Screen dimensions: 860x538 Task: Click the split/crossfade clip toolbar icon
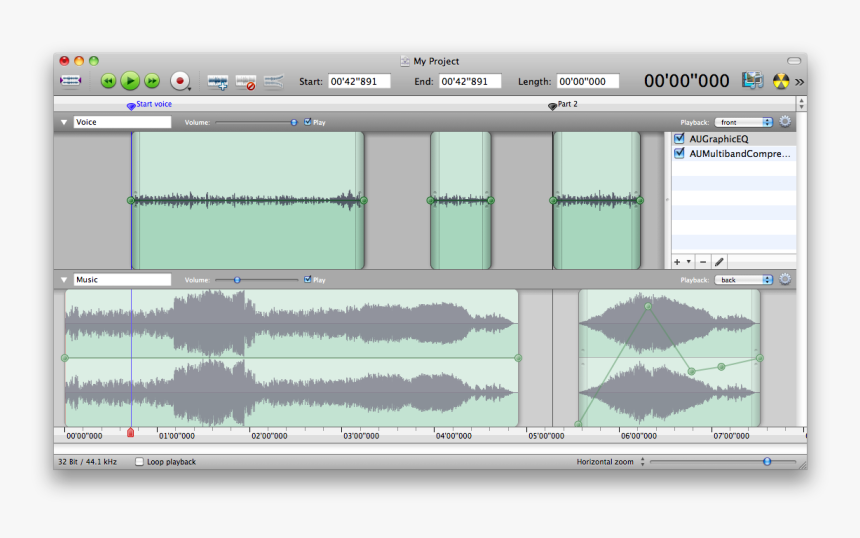coord(273,82)
